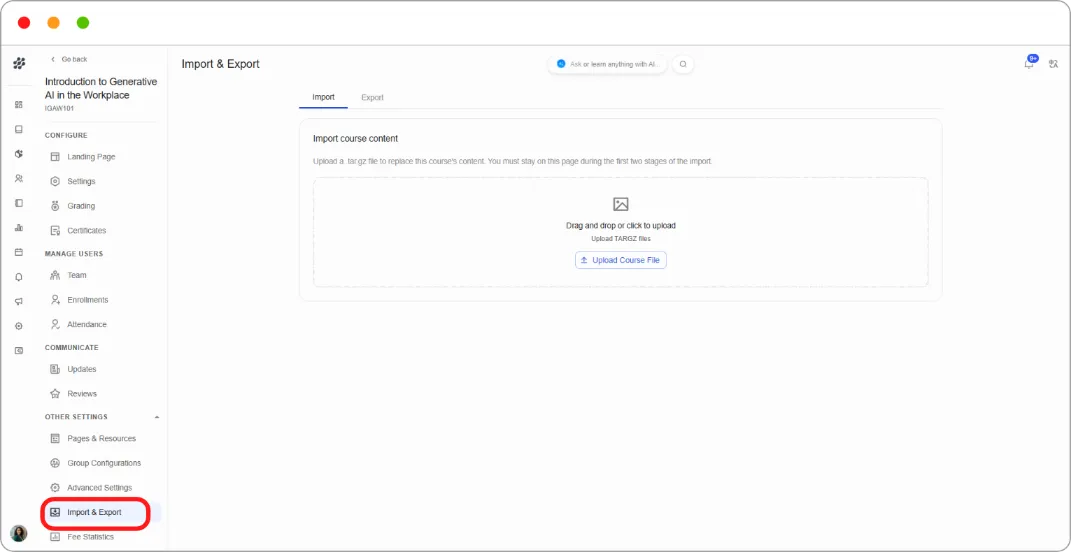Click the Upload Course File button
1071x552 pixels.
621,260
